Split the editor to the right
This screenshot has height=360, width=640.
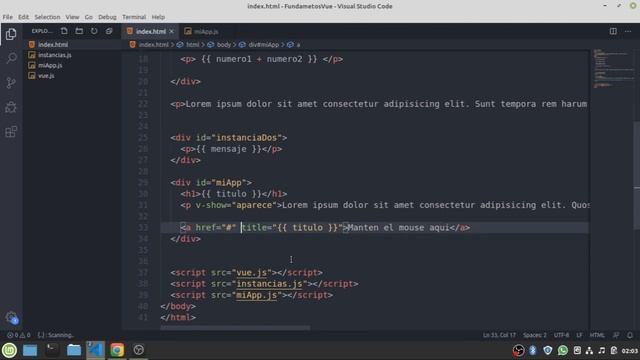(613, 31)
